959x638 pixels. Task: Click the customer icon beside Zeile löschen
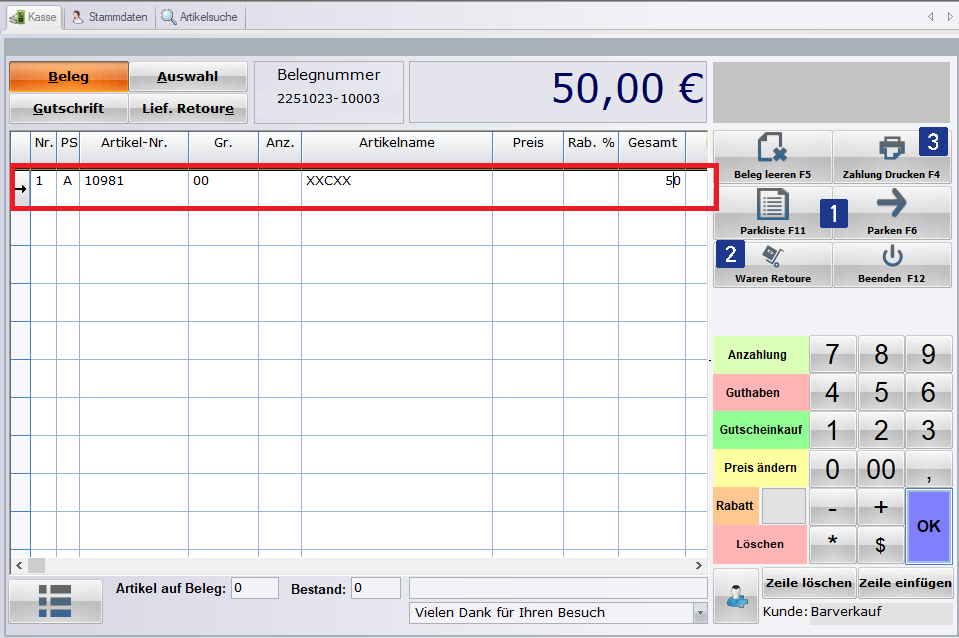[735, 597]
